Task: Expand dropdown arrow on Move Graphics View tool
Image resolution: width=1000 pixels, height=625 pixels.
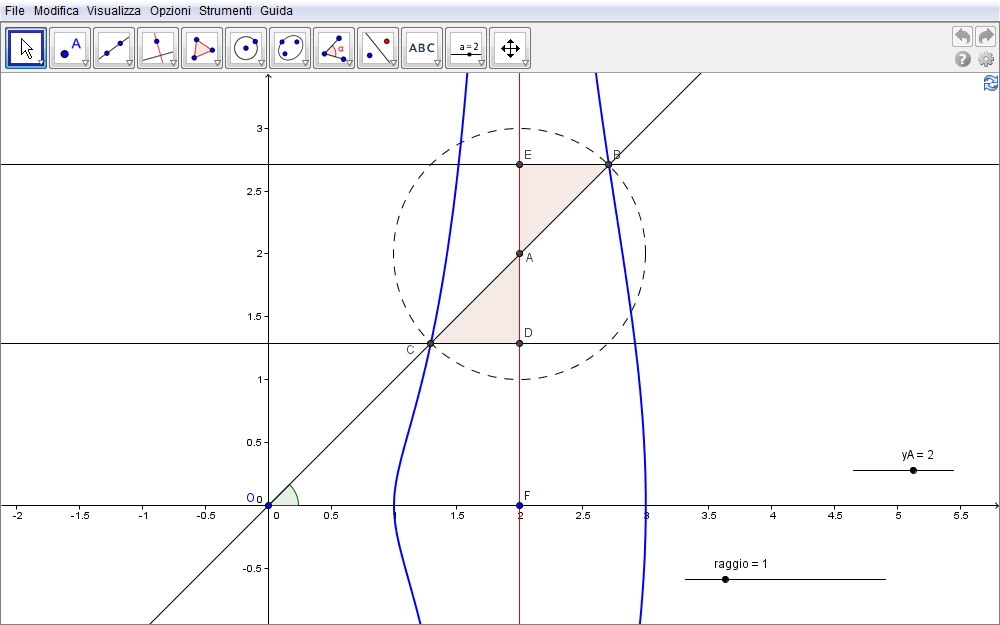Action: 525,63
